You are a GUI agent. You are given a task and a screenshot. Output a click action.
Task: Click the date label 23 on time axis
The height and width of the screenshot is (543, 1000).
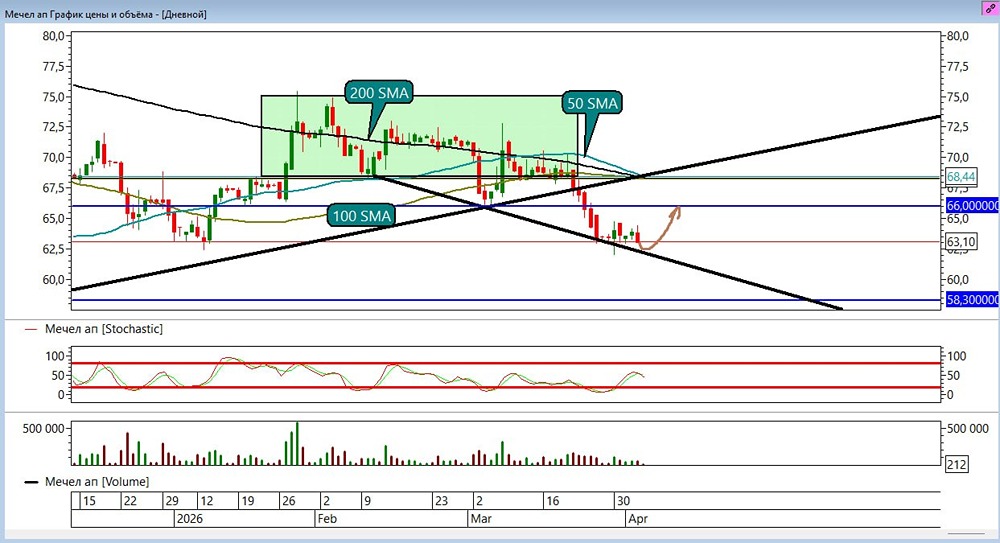coord(441,501)
